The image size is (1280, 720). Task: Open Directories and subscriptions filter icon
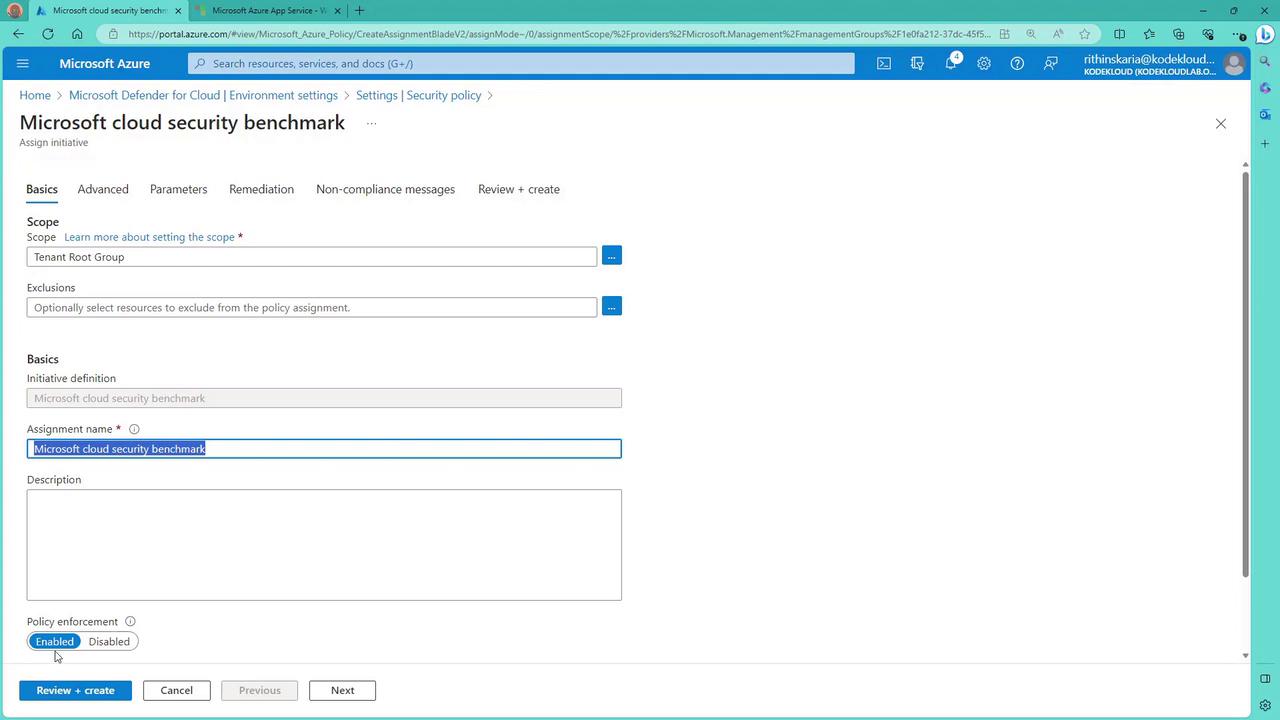tap(917, 63)
